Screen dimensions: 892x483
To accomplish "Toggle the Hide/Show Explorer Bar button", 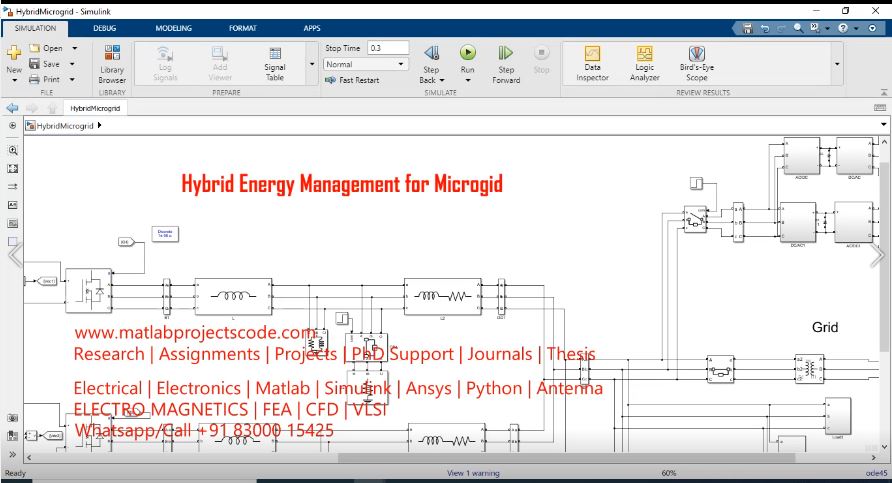I will pyautogui.click(x=13, y=126).
